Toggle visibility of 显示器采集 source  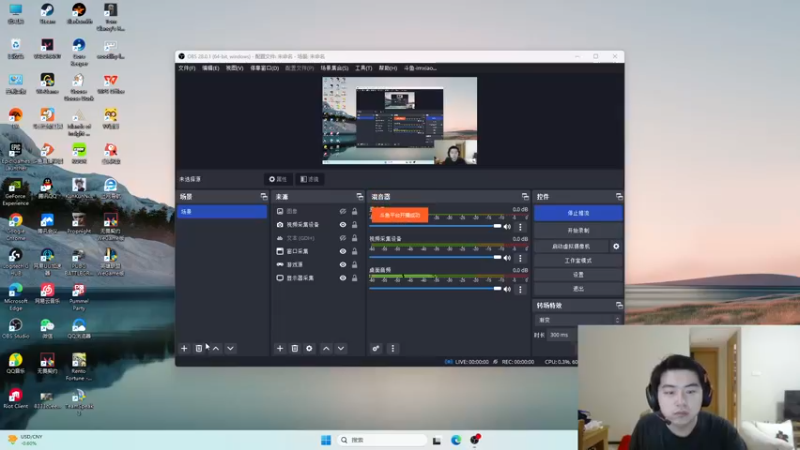[343, 278]
